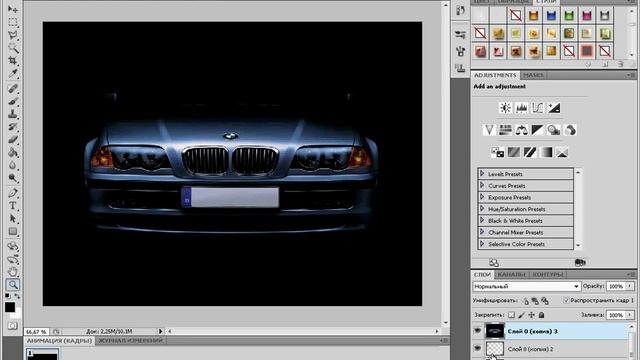
Task: Expand Curves Presets
Action: [482, 185]
